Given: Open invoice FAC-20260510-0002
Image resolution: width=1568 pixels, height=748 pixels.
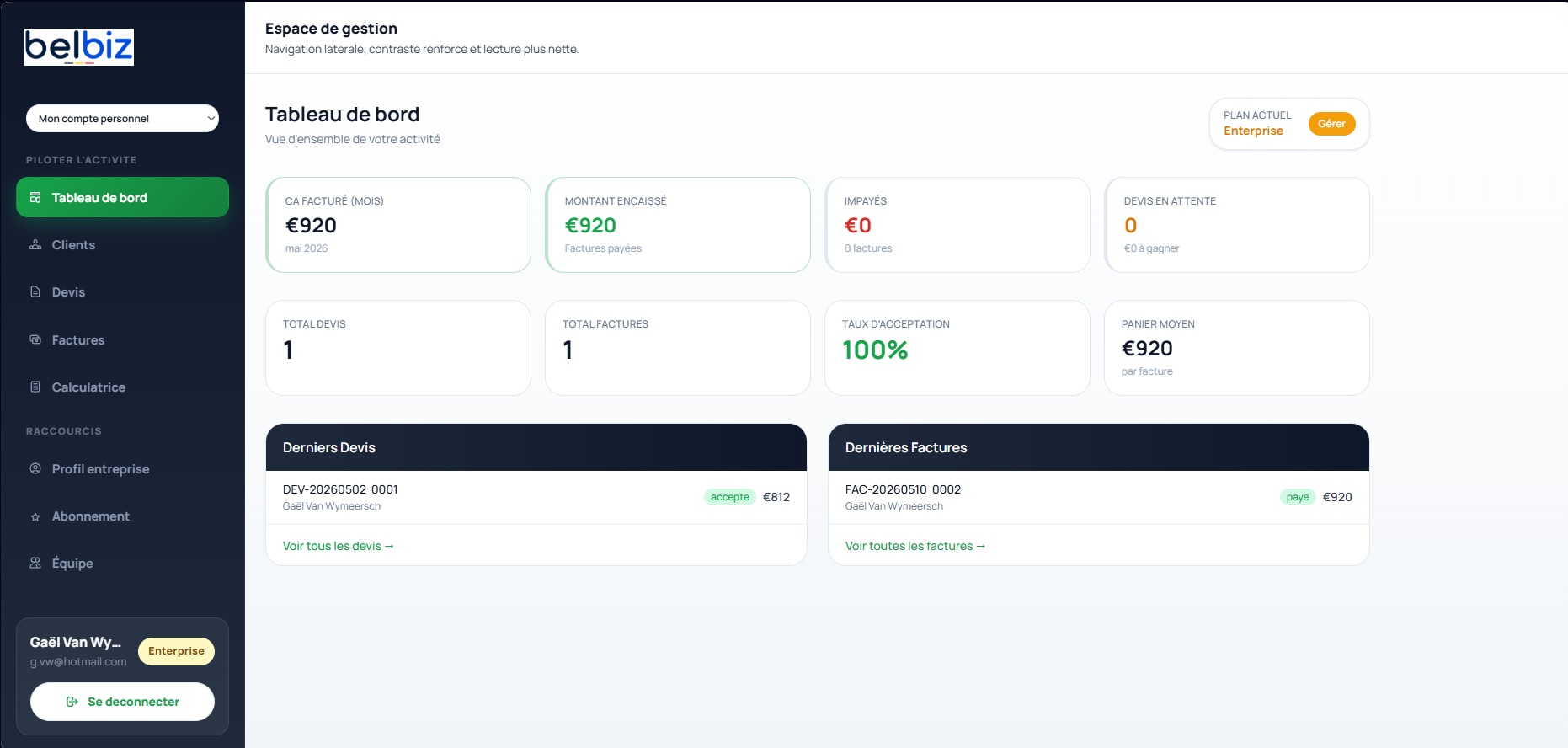Looking at the screenshot, I should [903, 489].
